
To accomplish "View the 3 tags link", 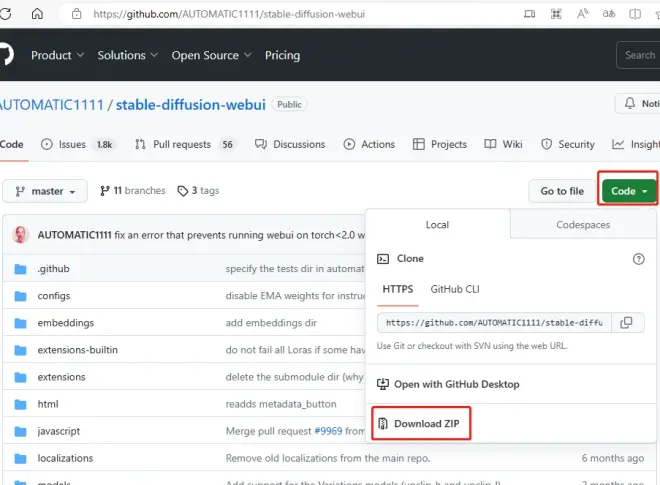I will click(198, 191).
